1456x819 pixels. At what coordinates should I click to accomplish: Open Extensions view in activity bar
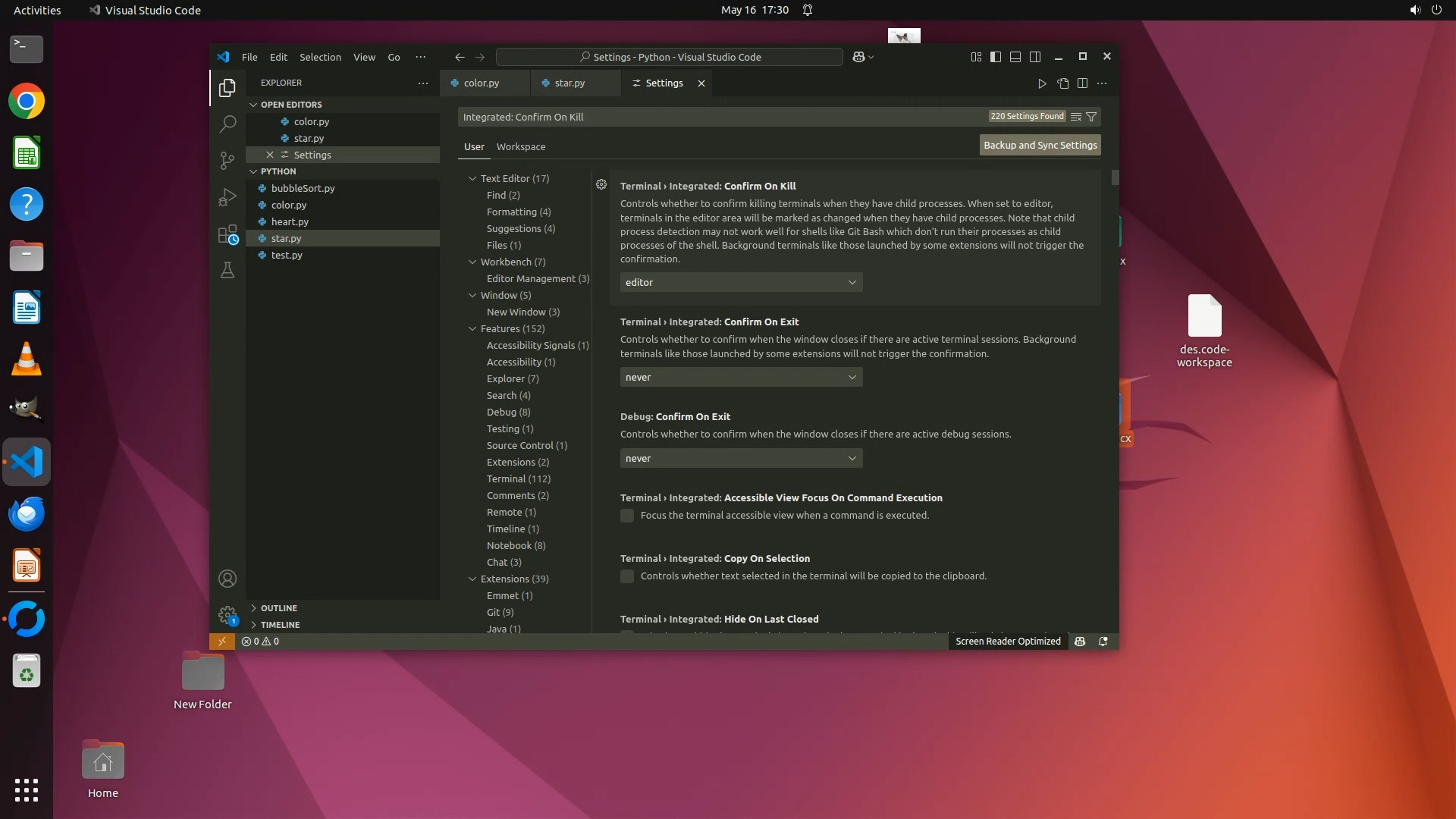[x=227, y=234]
